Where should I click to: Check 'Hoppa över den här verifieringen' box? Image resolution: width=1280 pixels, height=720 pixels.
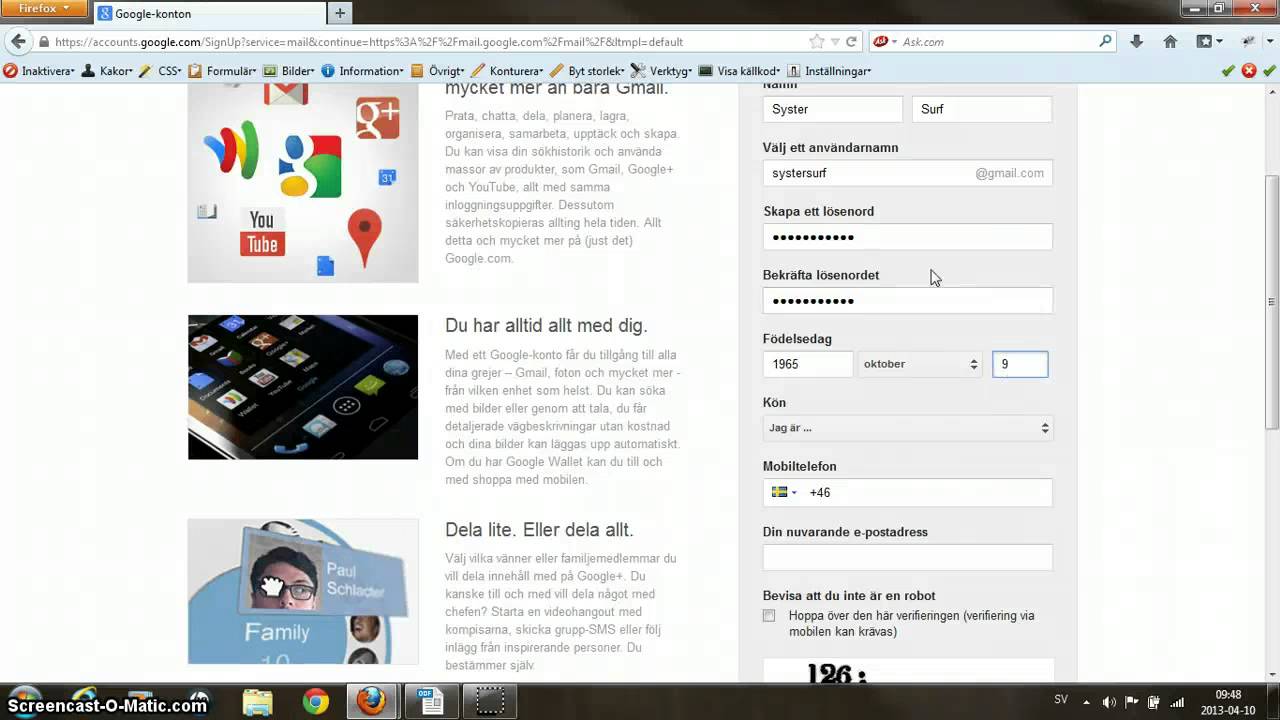(769, 616)
